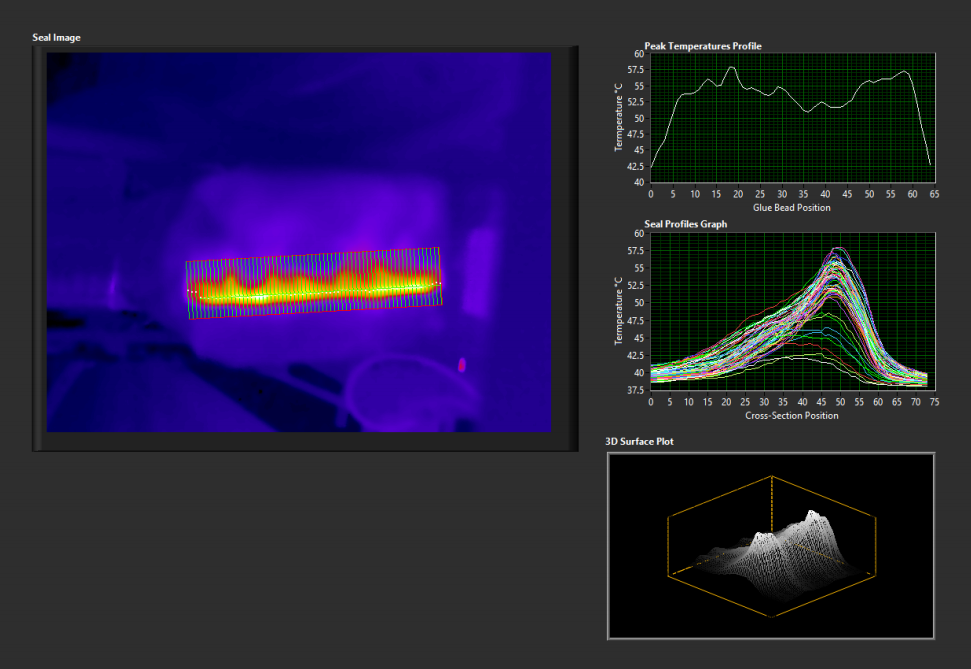The height and width of the screenshot is (669, 971).
Task: Select the Seal Image label
Action: click(57, 38)
